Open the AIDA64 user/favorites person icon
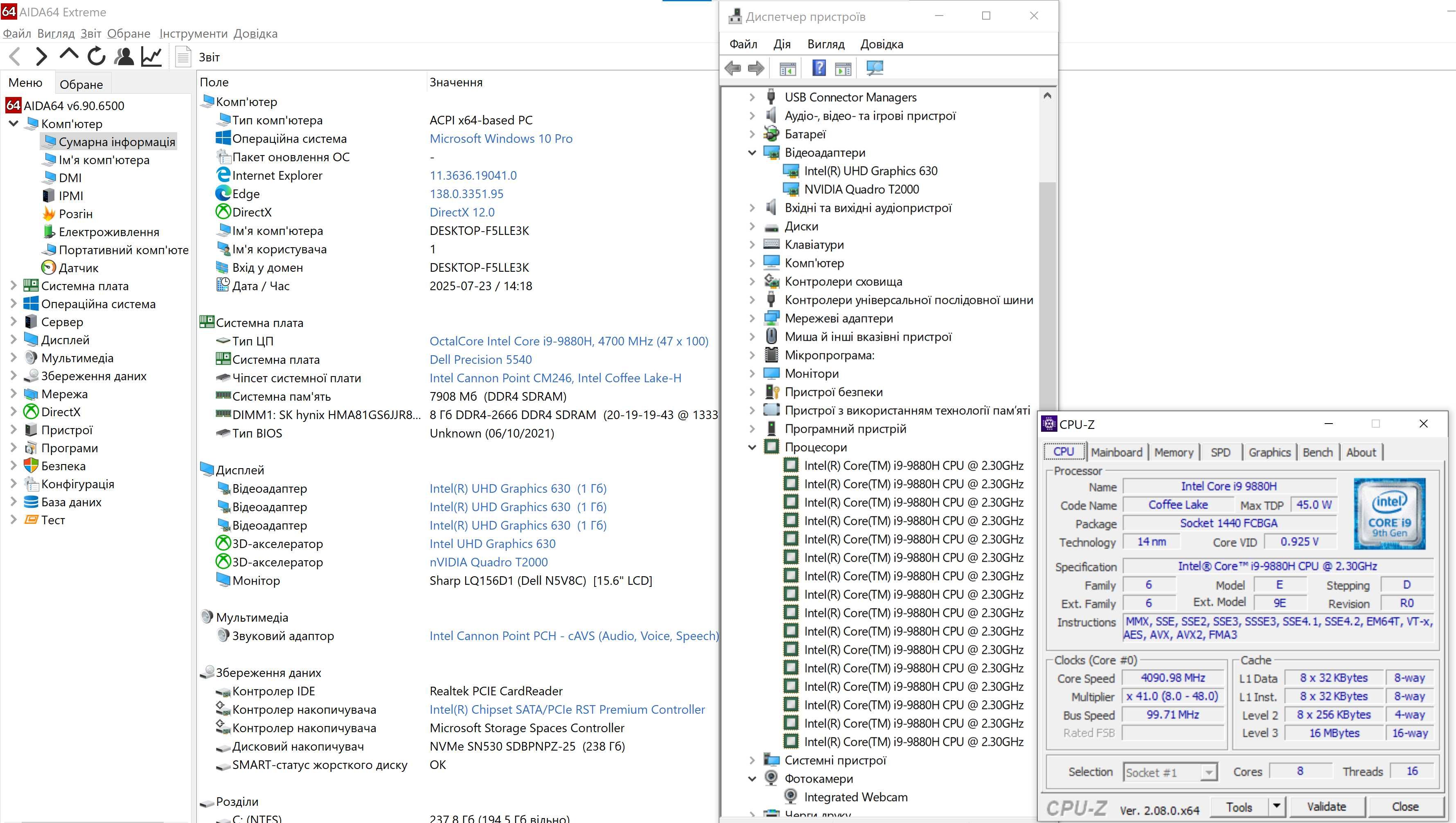 (124, 56)
